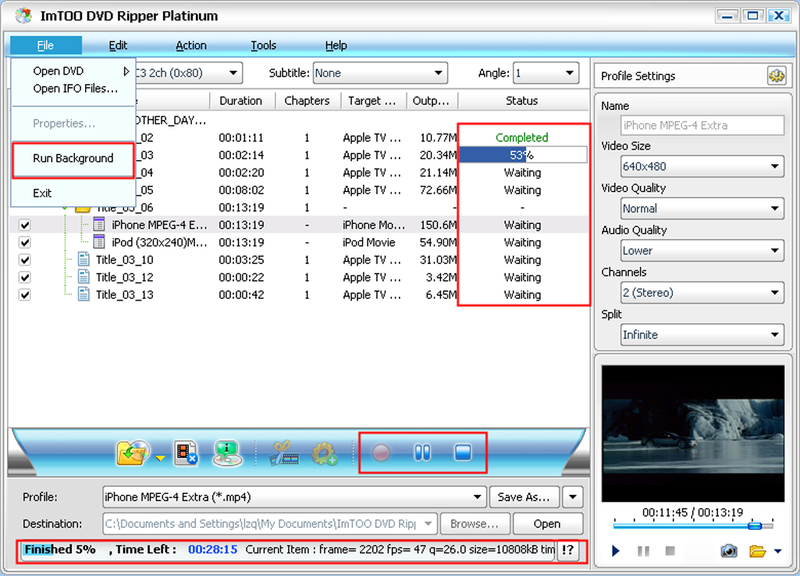Click the Open destination button
This screenshot has width=800, height=576.
click(x=547, y=523)
